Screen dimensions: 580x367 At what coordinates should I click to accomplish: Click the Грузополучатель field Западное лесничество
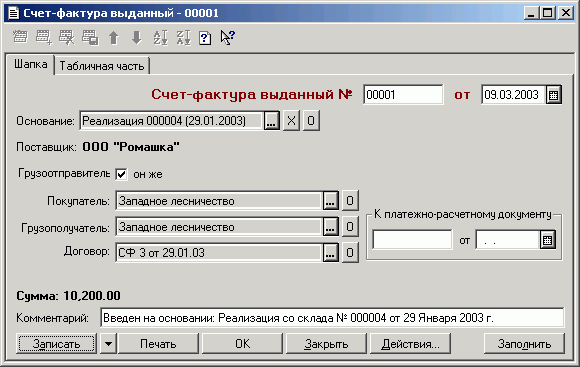pos(219,226)
